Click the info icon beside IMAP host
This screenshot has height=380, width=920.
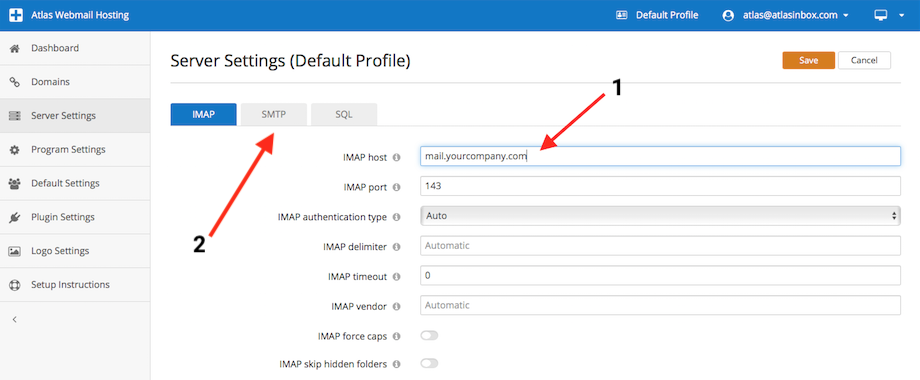[x=396, y=157]
